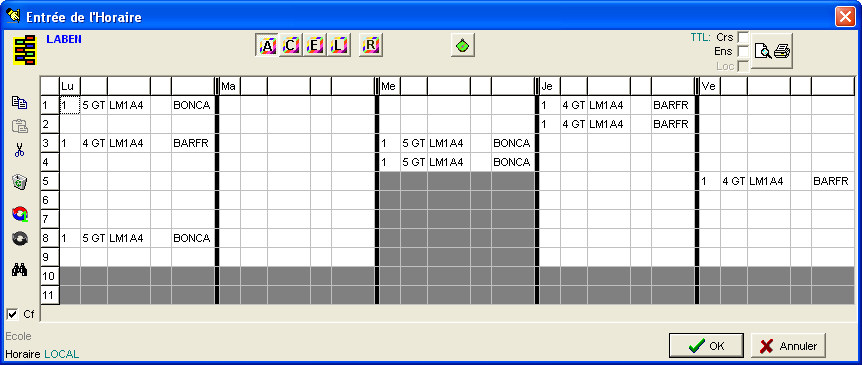Click the LOCAL text beside Horaire
Screen dimensions: 862x365
[62, 355]
